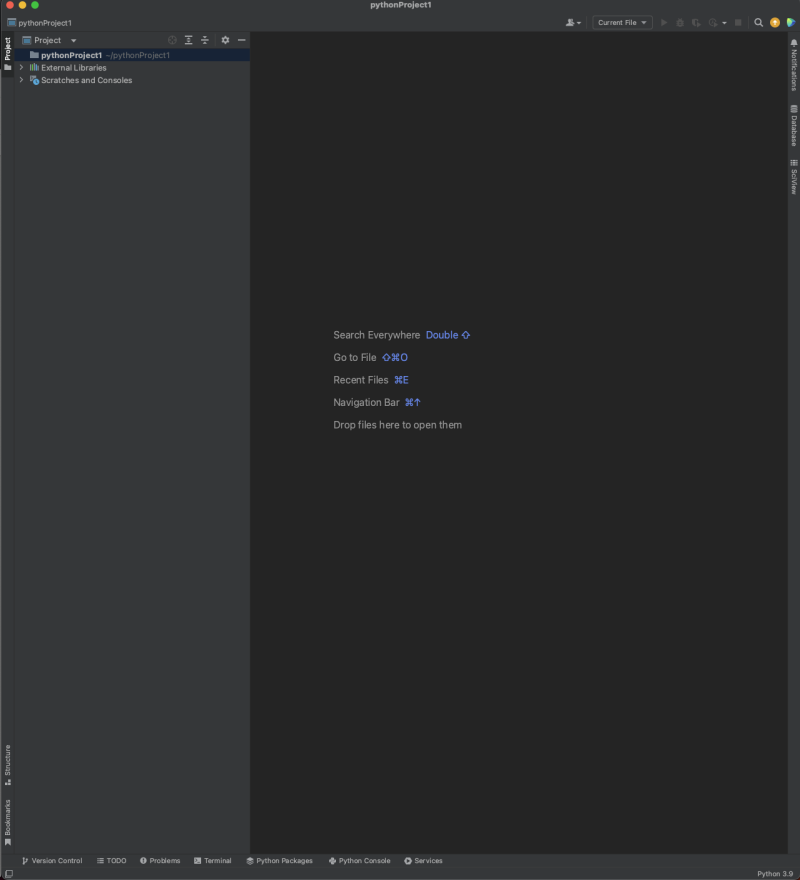Click the Debug bug icon

(680, 22)
